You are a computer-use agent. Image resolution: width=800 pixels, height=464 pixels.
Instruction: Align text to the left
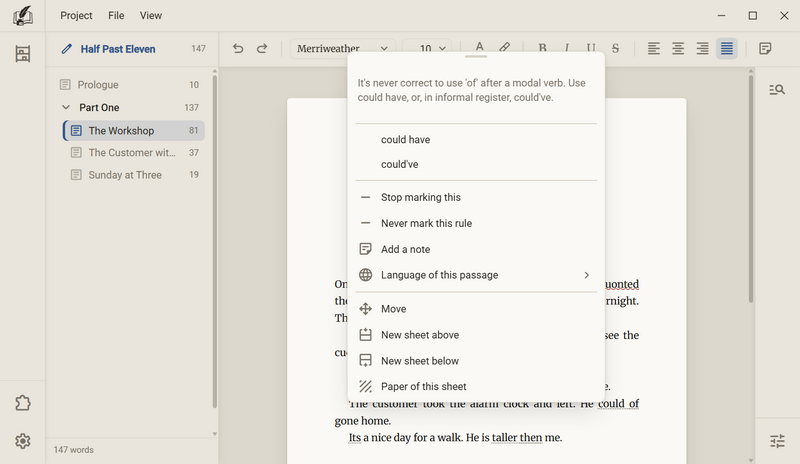[654, 48]
